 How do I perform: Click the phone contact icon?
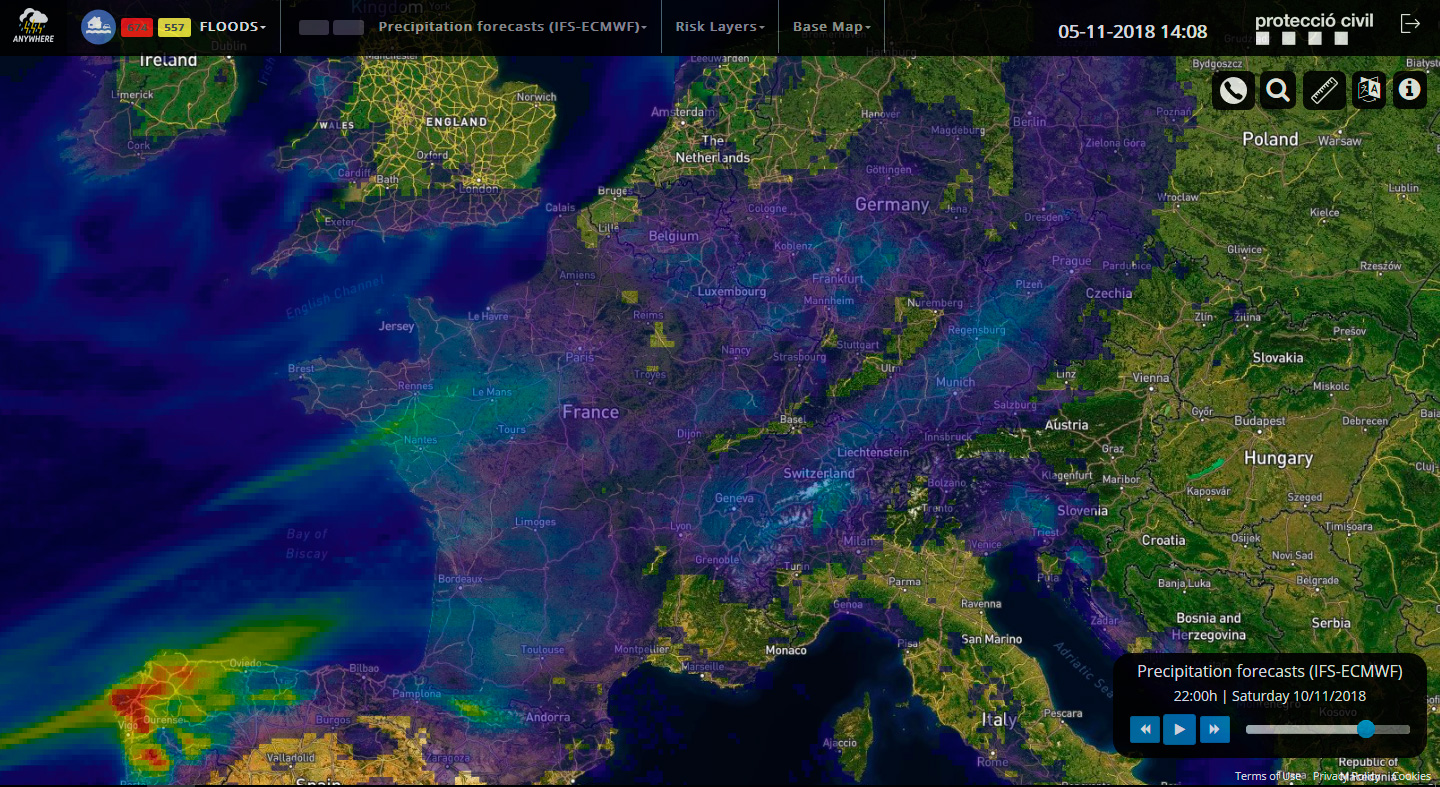tap(1233, 91)
